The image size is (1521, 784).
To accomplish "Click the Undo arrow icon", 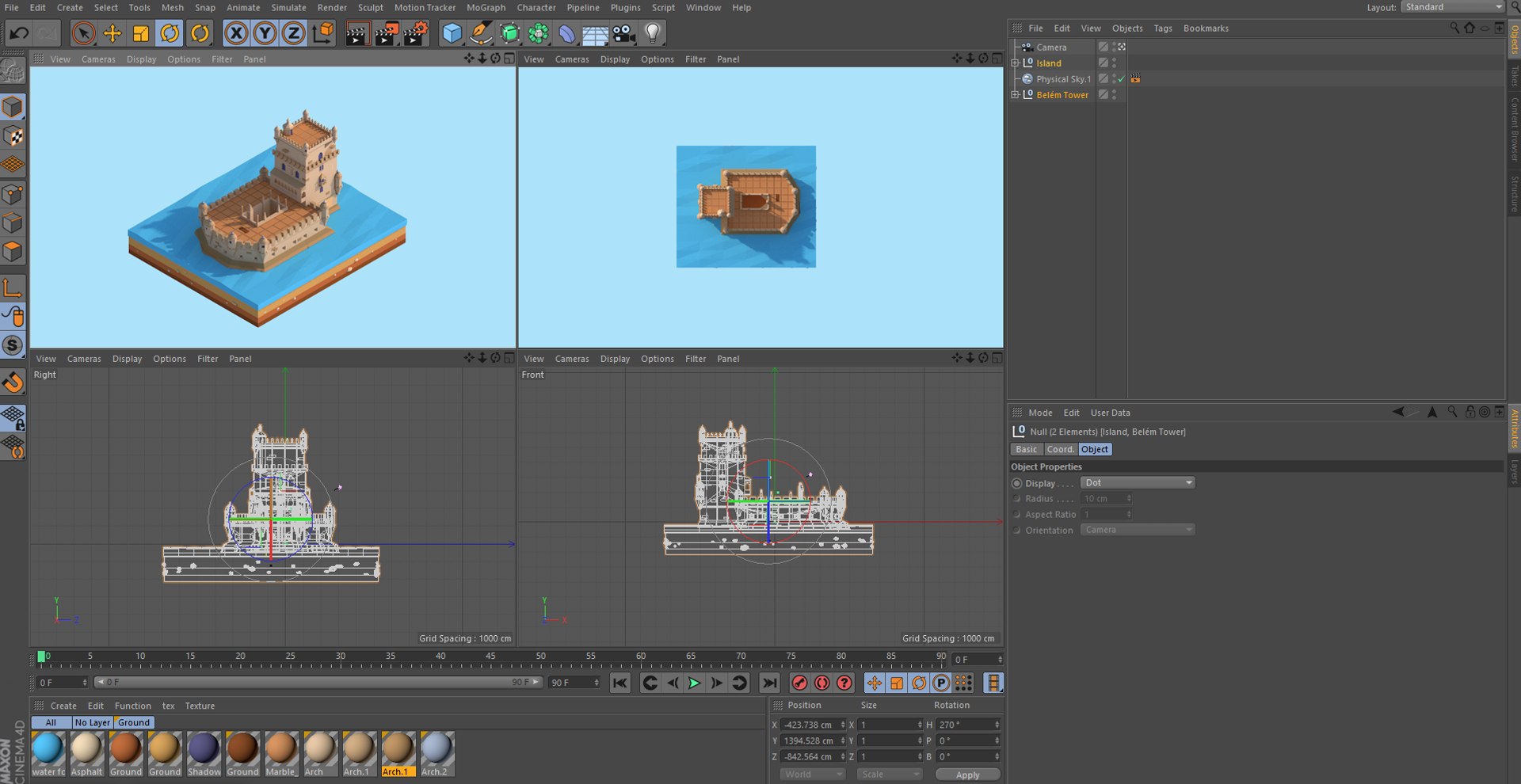I will point(19,33).
